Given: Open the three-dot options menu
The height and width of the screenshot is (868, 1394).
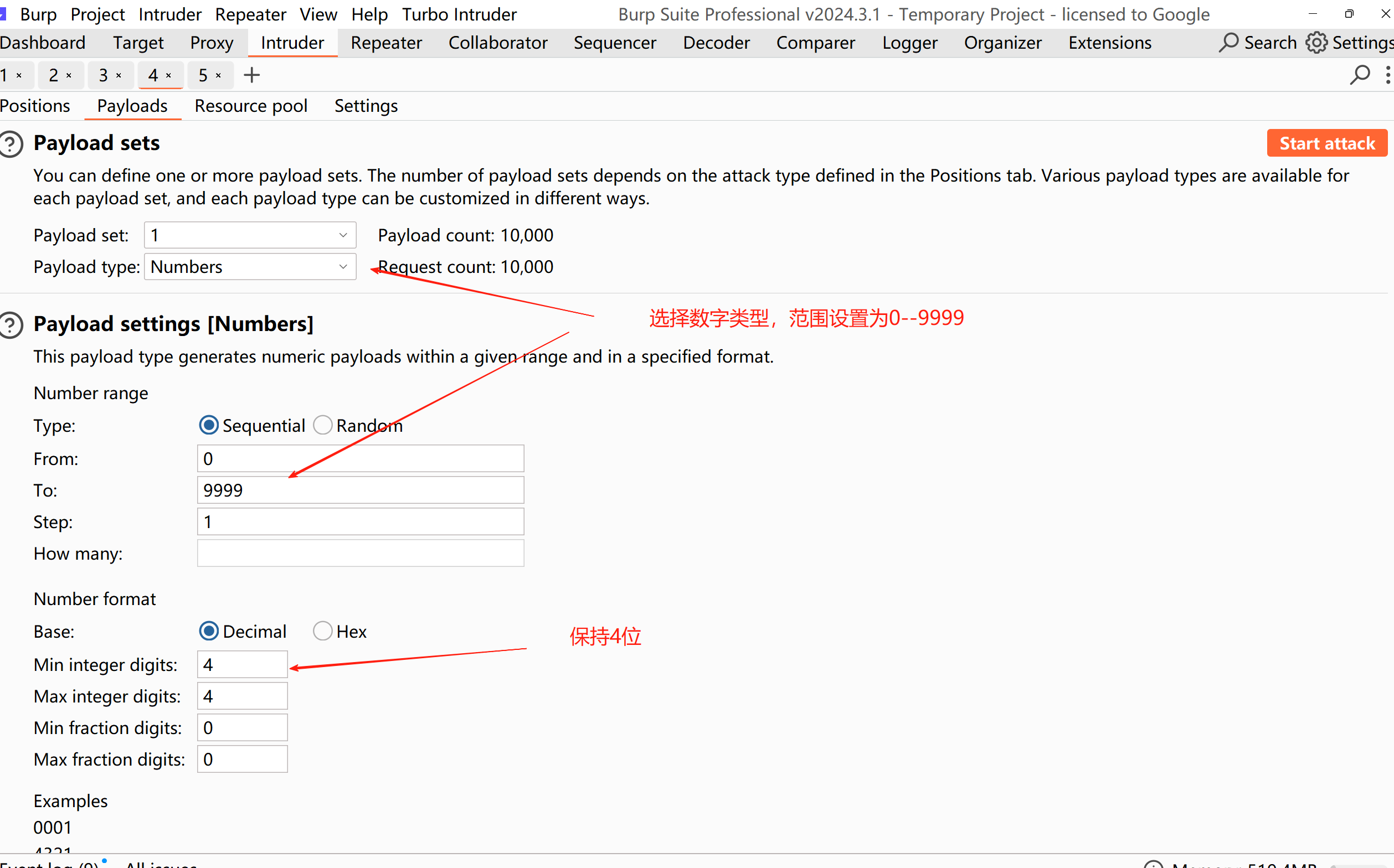Looking at the screenshot, I should point(1387,75).
